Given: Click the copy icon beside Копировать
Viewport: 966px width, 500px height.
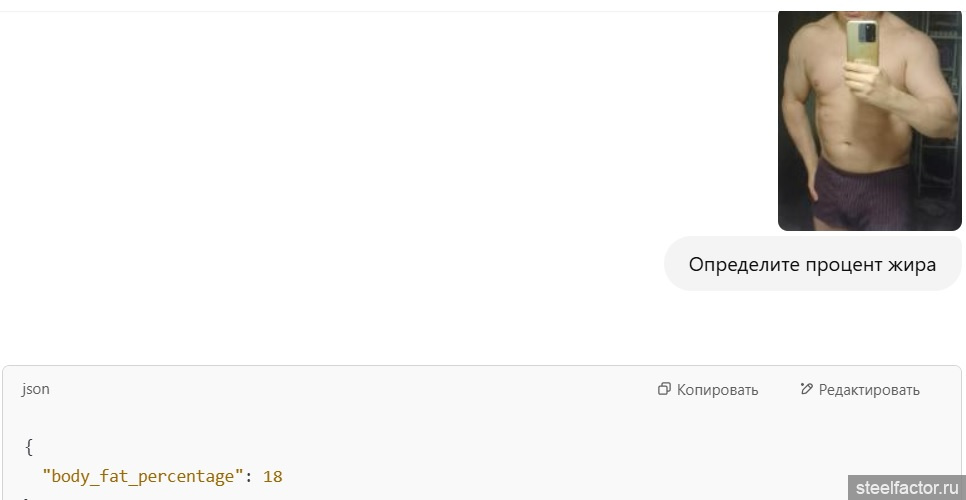Looking at the screenshot, I should pyautogui.click(x=664, y=389).
